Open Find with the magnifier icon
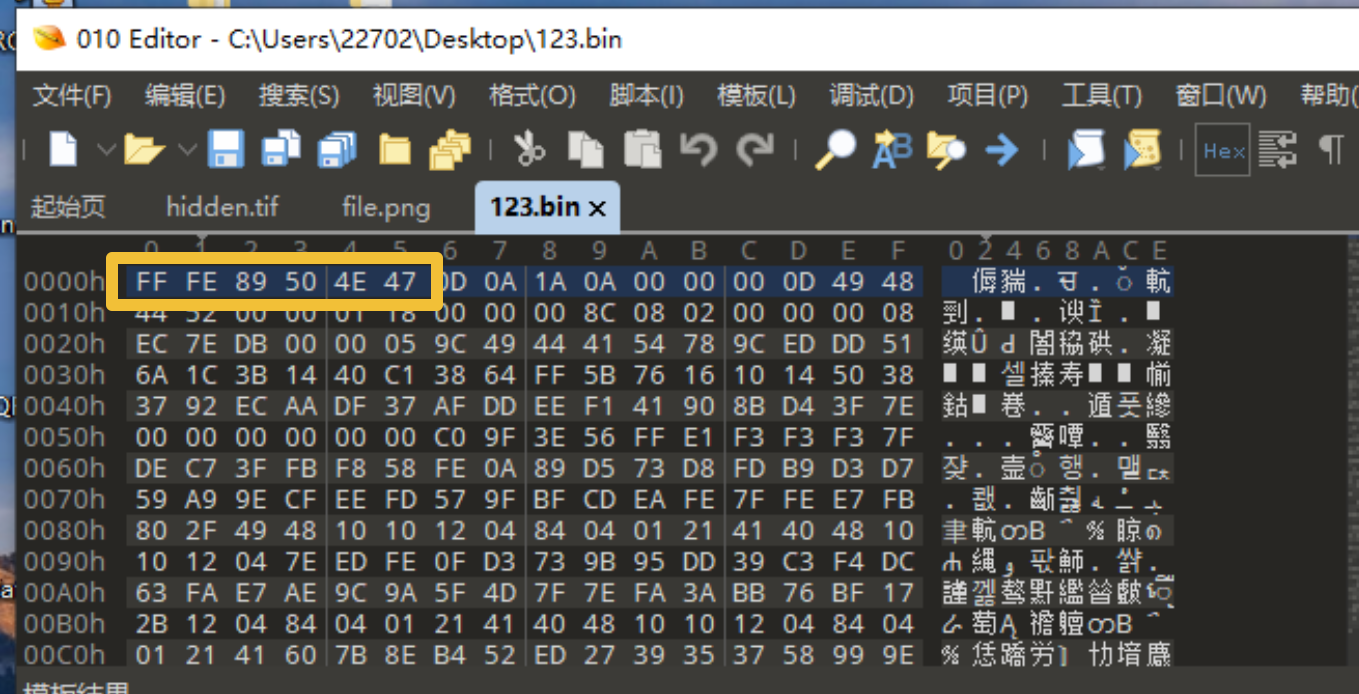1359x694 pixels. pyautogui.click(x=835, y=150)
